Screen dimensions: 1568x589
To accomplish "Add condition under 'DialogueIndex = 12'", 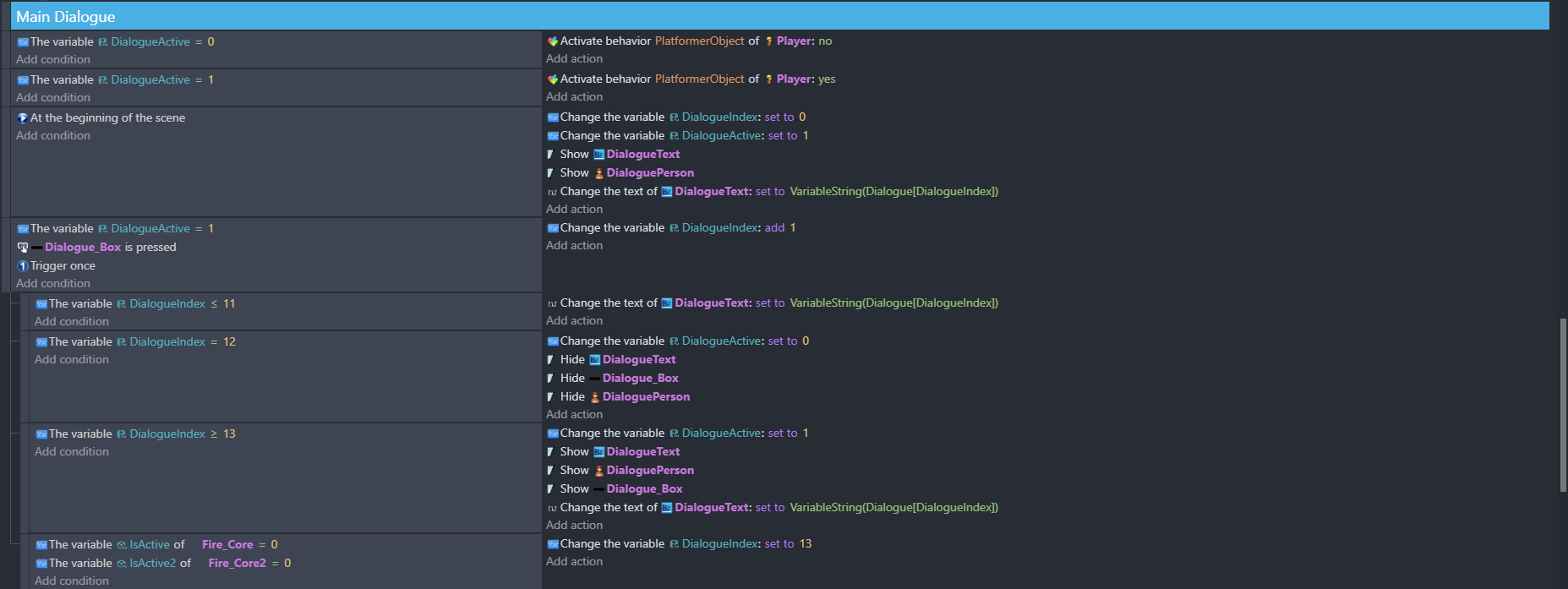I will (x=72, y=360).
